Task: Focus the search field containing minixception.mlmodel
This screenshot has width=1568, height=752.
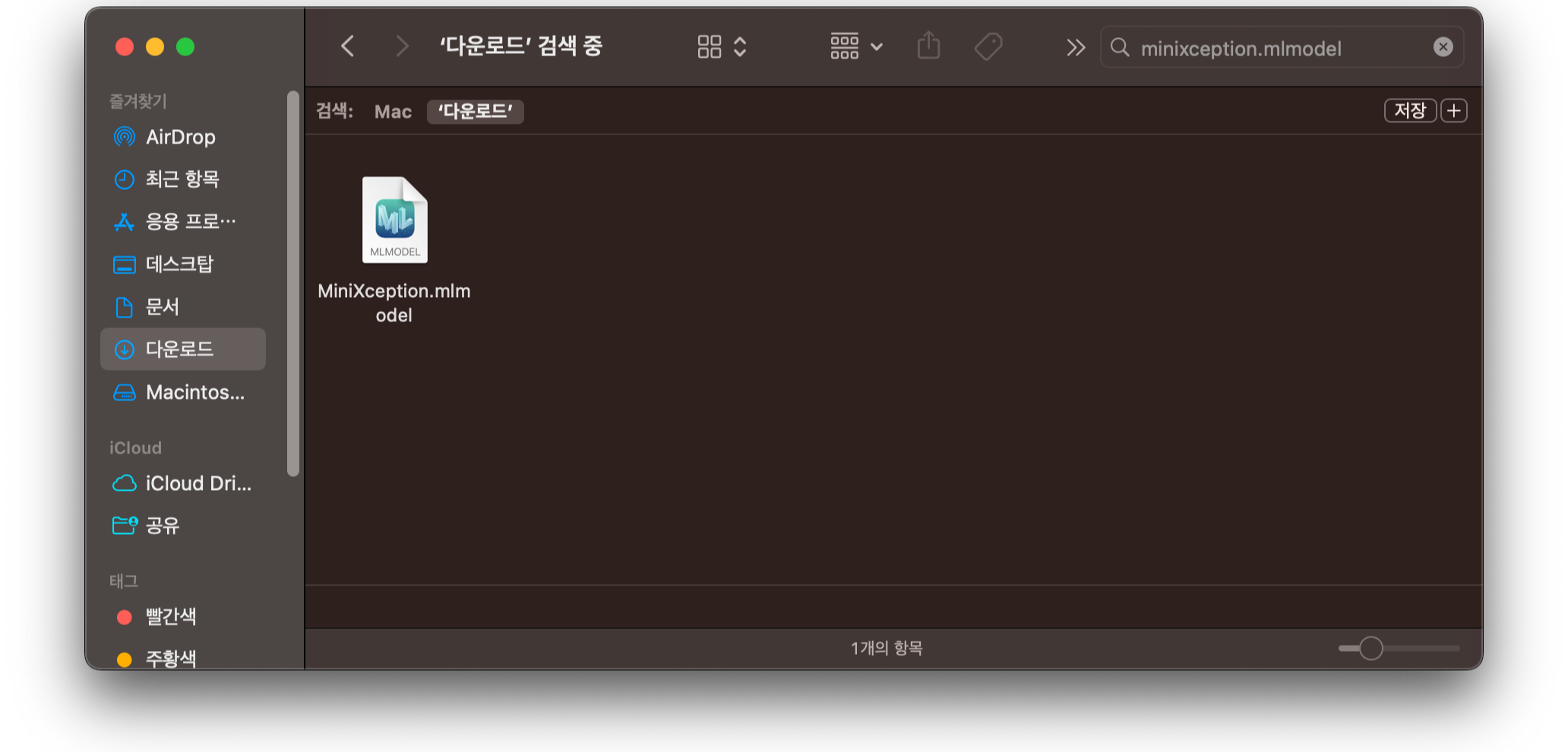Action: [x=1282, y=48]
